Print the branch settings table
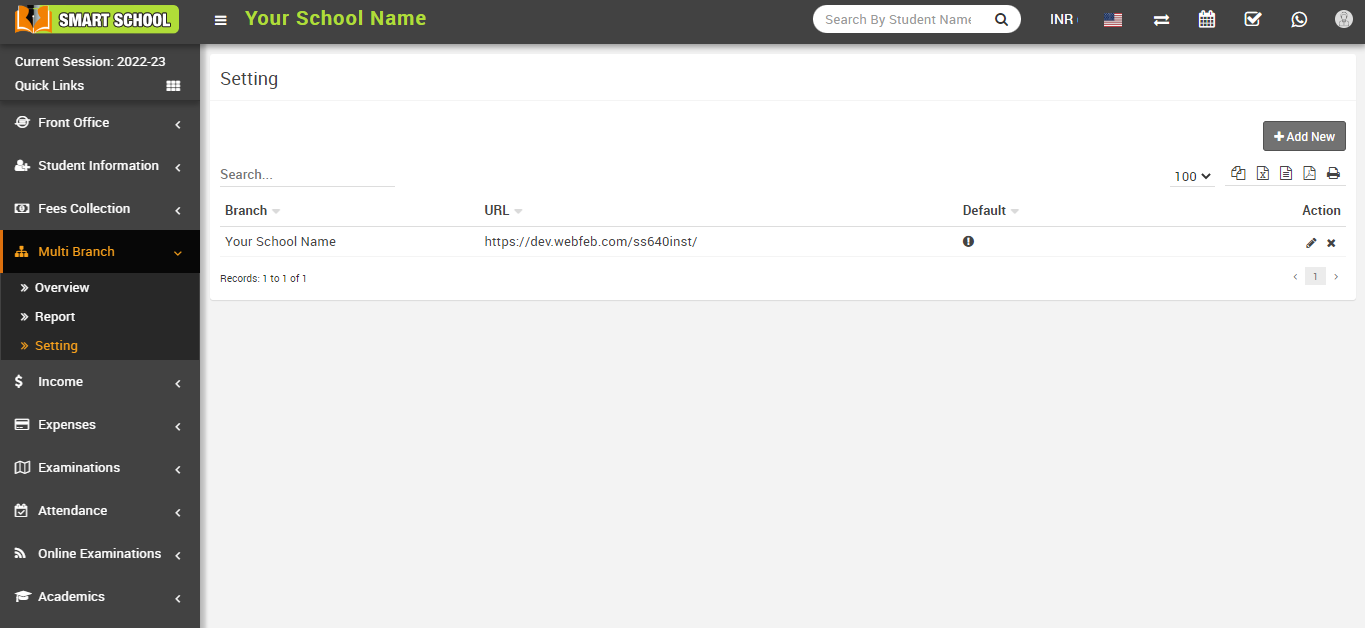The width and height of the screenshot is (1365, 628). point(1333,173)
